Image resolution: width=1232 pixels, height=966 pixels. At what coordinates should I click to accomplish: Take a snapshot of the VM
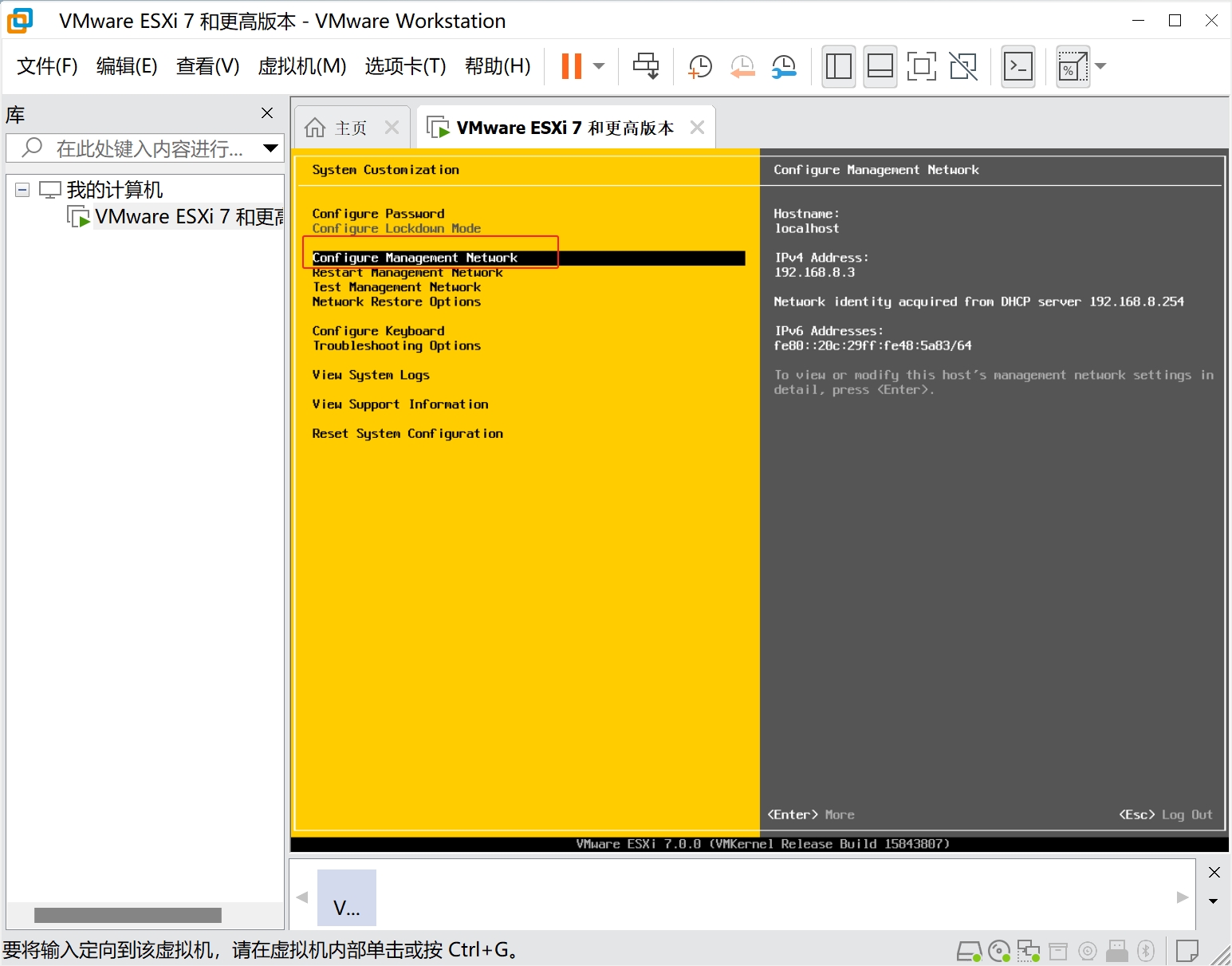click(x=699, y=66)
